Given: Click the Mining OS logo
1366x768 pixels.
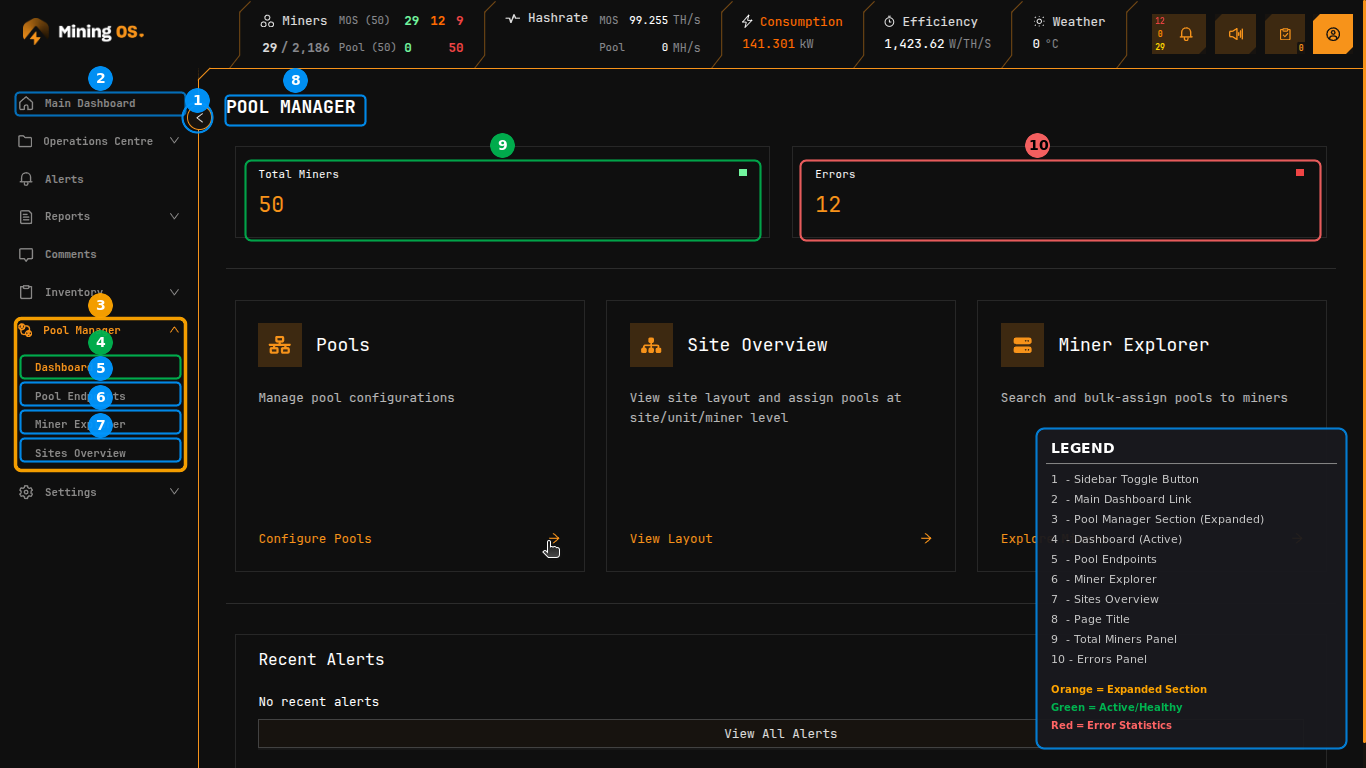Looking at the screenshot, I should pyautogui.click(x=80, y=31).
